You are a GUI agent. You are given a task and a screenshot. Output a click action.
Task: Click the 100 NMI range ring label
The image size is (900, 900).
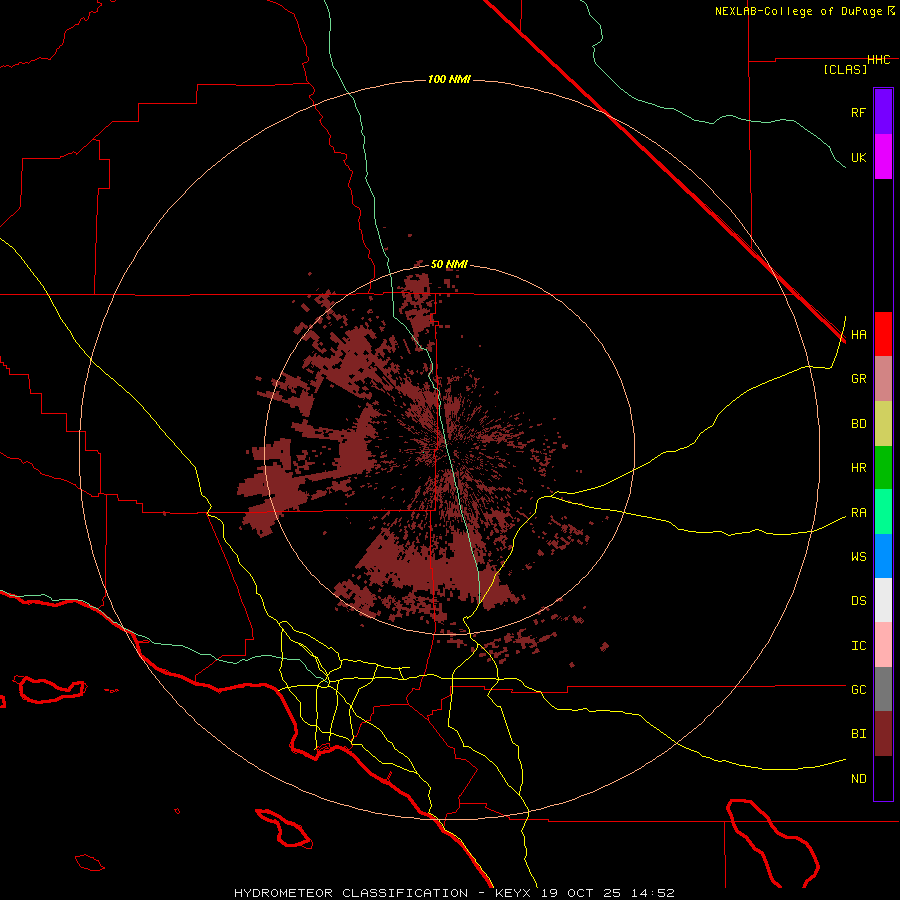[x=449, y=79]
